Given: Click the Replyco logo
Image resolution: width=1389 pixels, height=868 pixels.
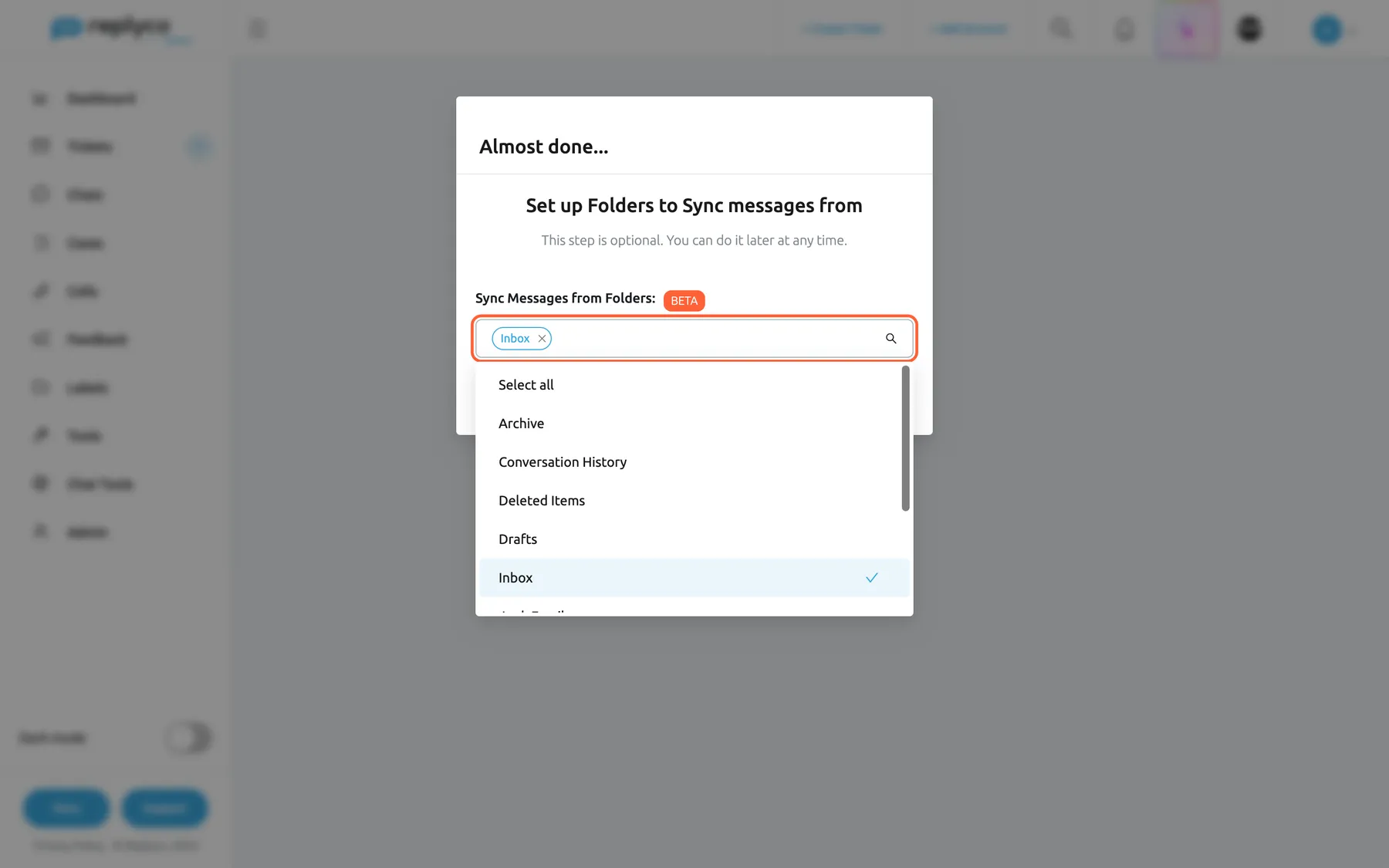Looking at the screenshot, I should click(120, 29).
